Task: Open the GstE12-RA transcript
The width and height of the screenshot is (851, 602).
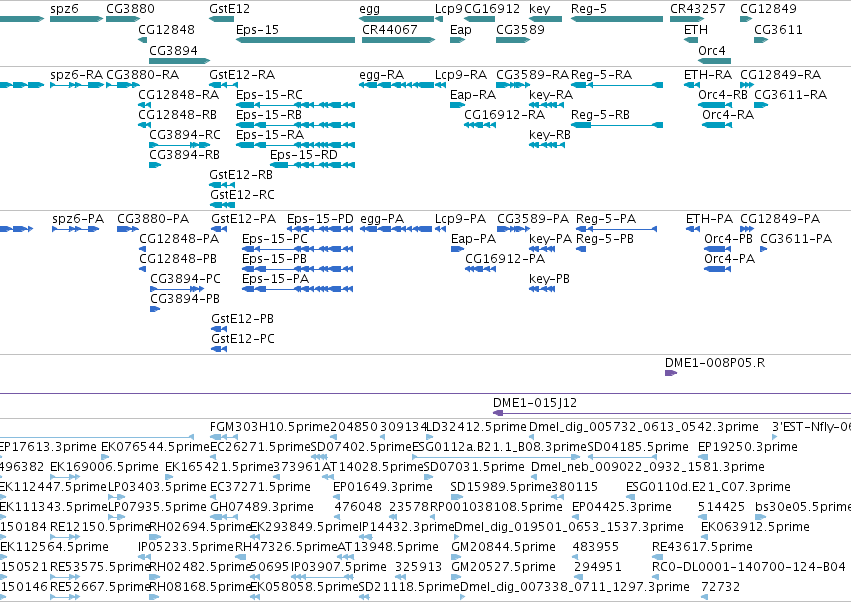Action: 222,85
